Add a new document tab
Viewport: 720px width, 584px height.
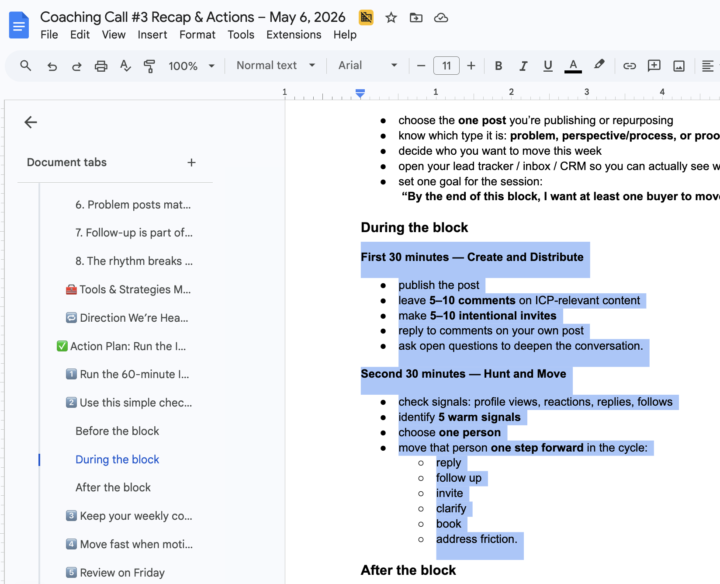[191, 163]
